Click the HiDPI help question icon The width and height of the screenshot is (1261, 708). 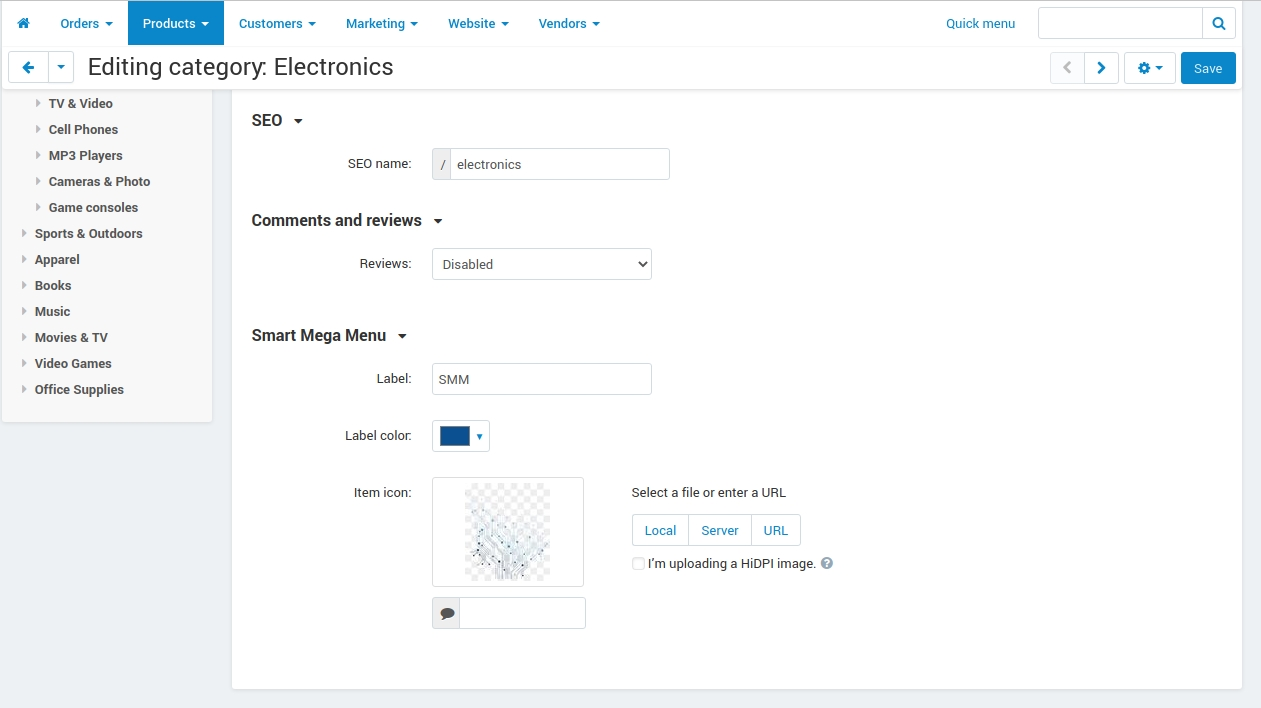[x=827, y=563]
